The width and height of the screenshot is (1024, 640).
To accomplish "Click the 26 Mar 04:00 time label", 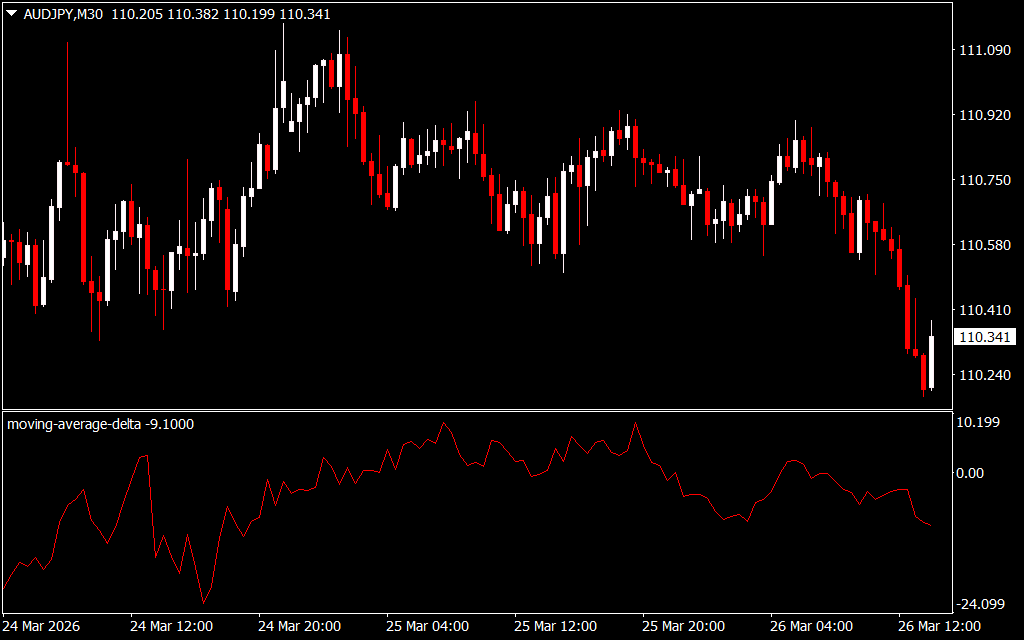I will pos(812,626).
